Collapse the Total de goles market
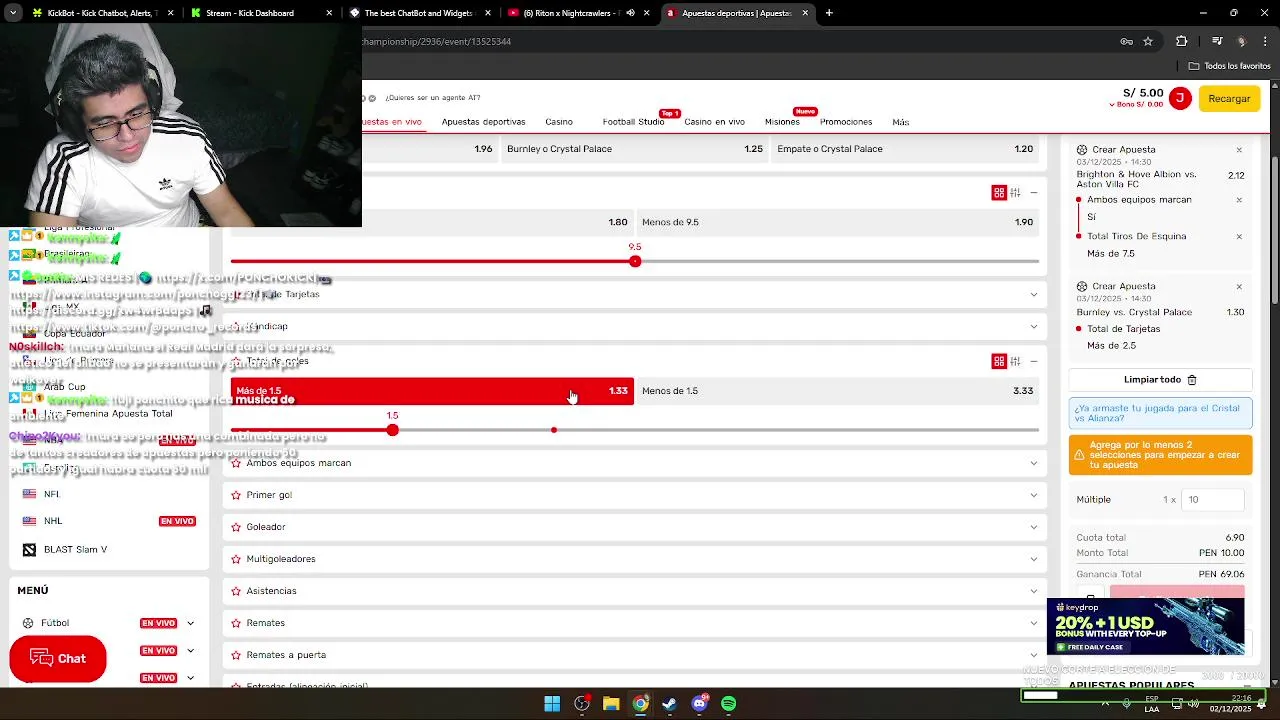This screenshot has width=1280, height=720. (x=1034, y=361)
